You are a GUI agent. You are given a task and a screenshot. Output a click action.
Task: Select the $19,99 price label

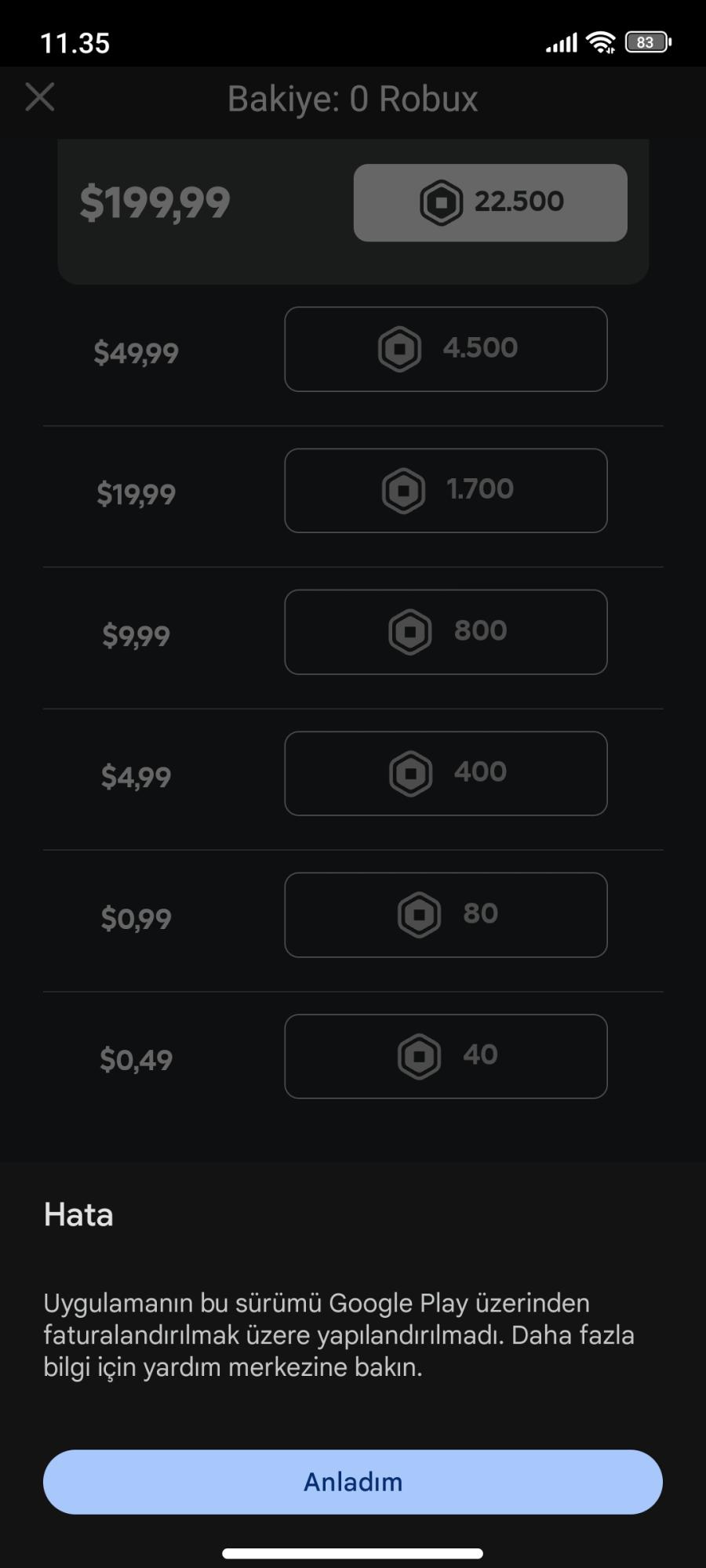(136, 494)
